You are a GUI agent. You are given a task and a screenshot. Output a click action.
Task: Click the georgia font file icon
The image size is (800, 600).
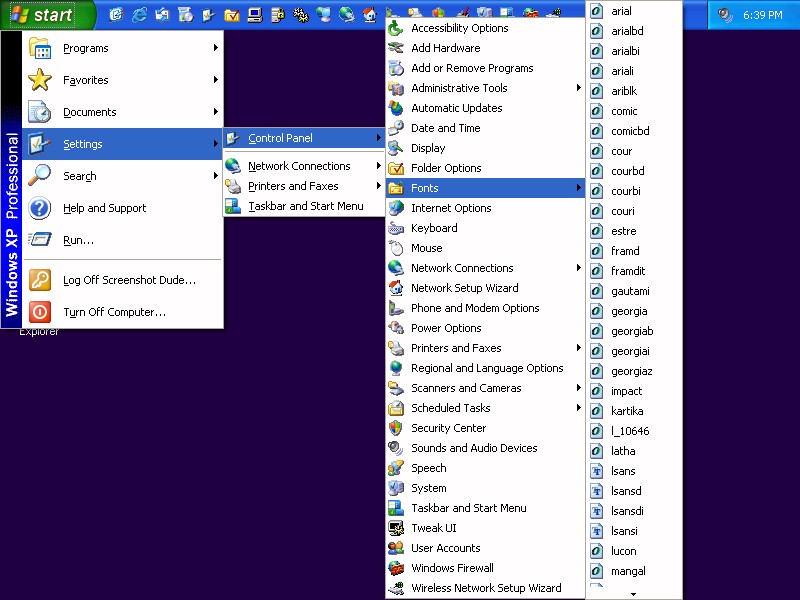pos(597,311)
